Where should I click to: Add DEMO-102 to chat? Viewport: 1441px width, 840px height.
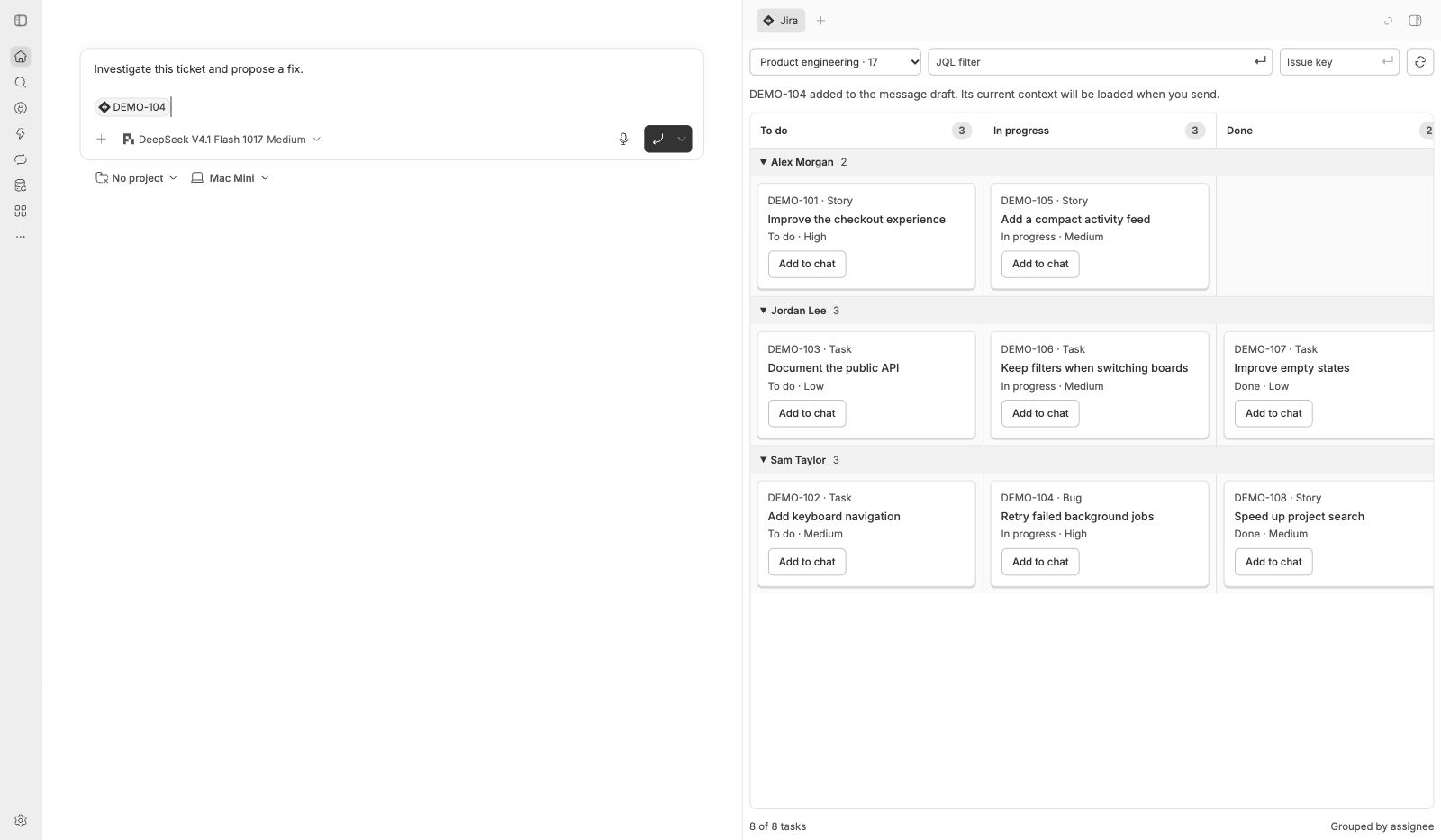coord(807,562)
